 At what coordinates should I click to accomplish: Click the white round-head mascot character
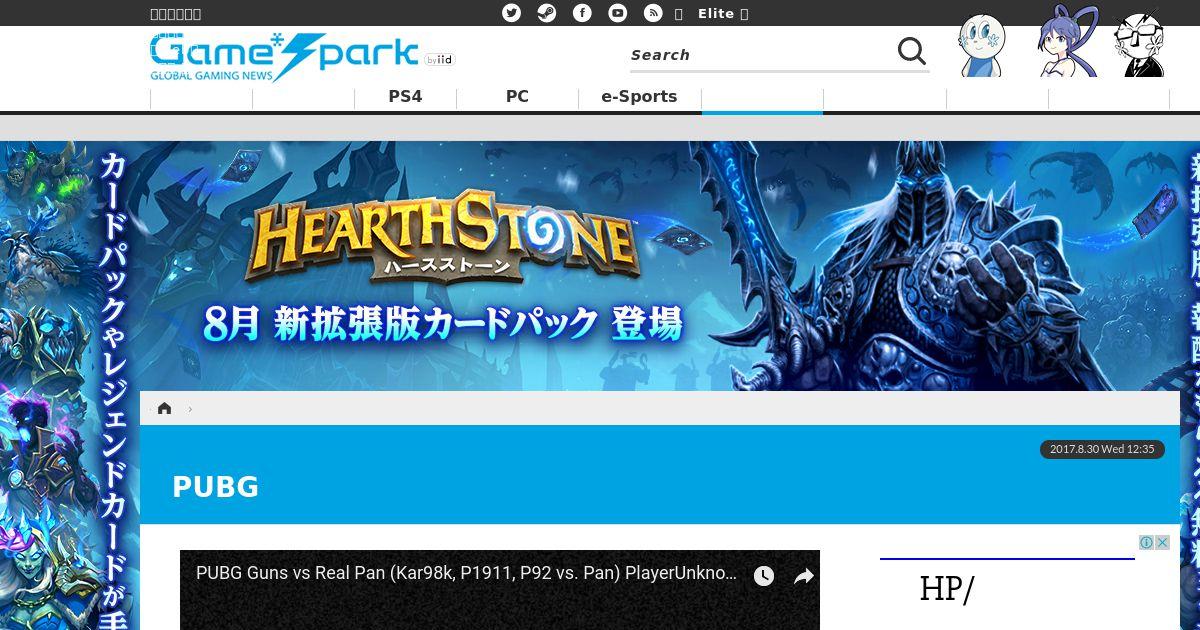coord(982,45)
